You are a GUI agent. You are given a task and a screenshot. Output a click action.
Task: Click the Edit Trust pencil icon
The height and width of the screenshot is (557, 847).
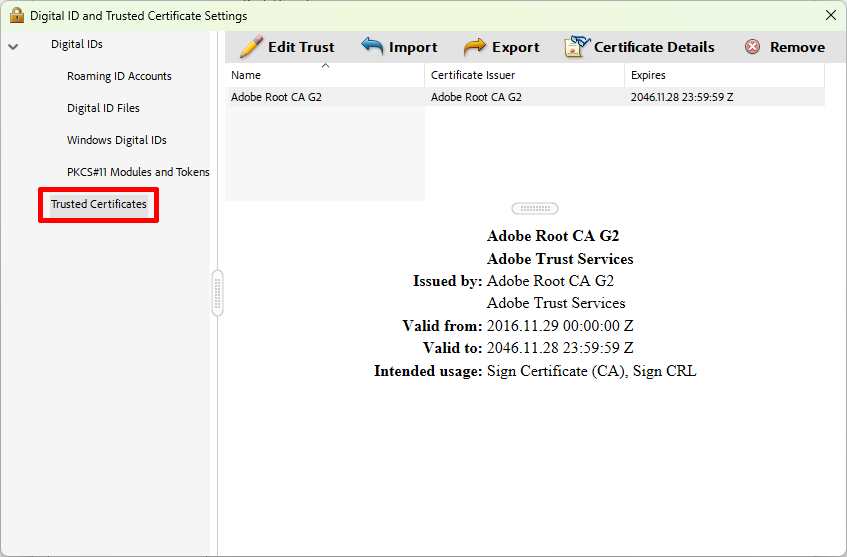point(251,47)
